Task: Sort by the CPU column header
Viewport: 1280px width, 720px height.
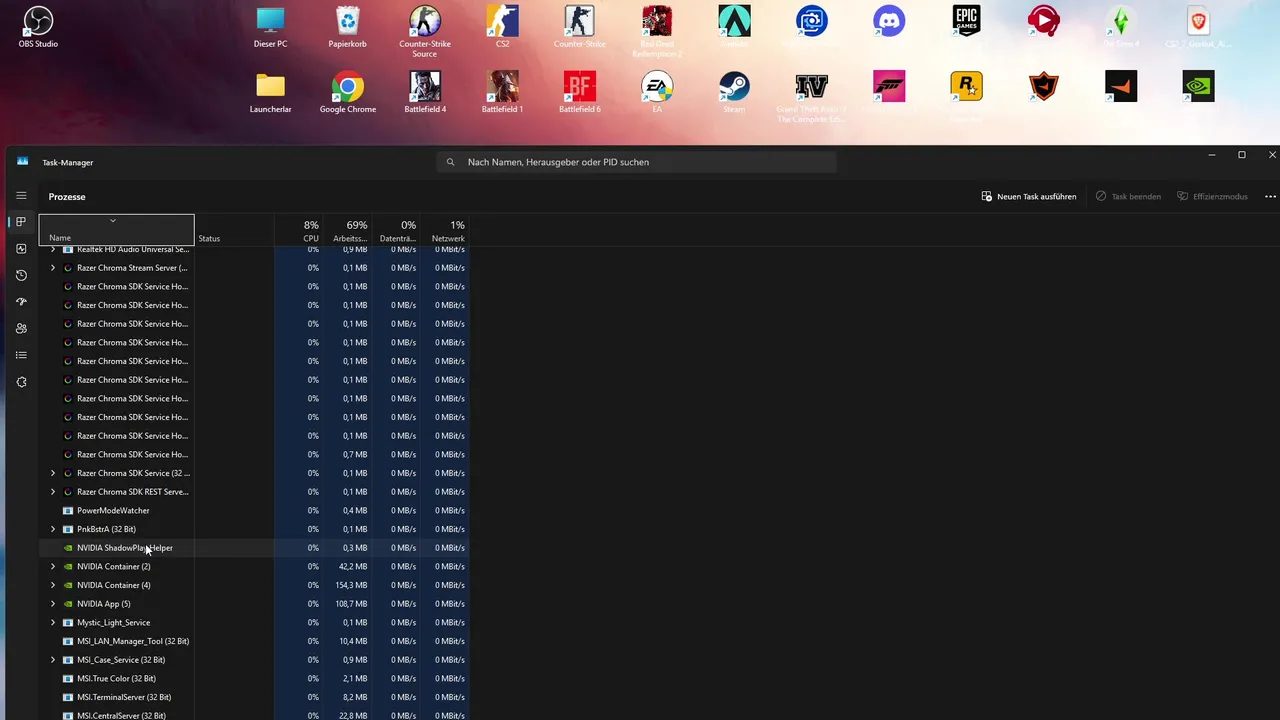Action: pos(299,230)
